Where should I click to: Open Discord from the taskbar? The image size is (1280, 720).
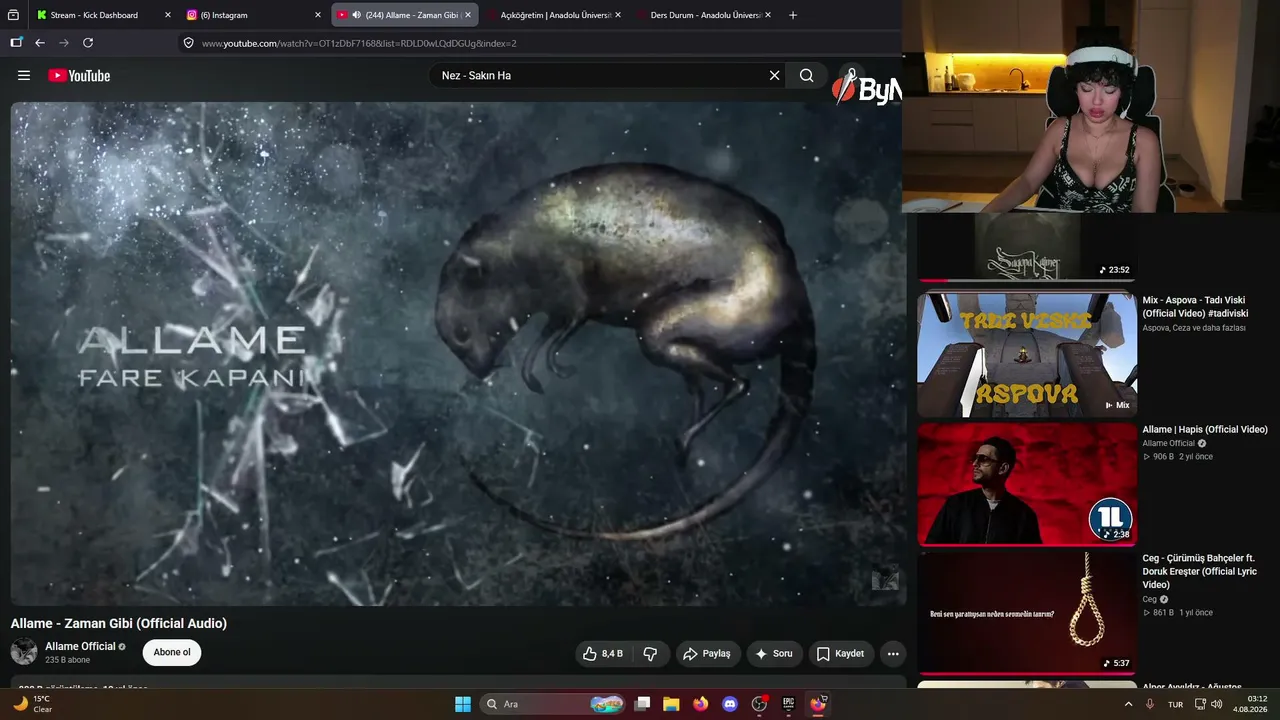click(730, 704)
